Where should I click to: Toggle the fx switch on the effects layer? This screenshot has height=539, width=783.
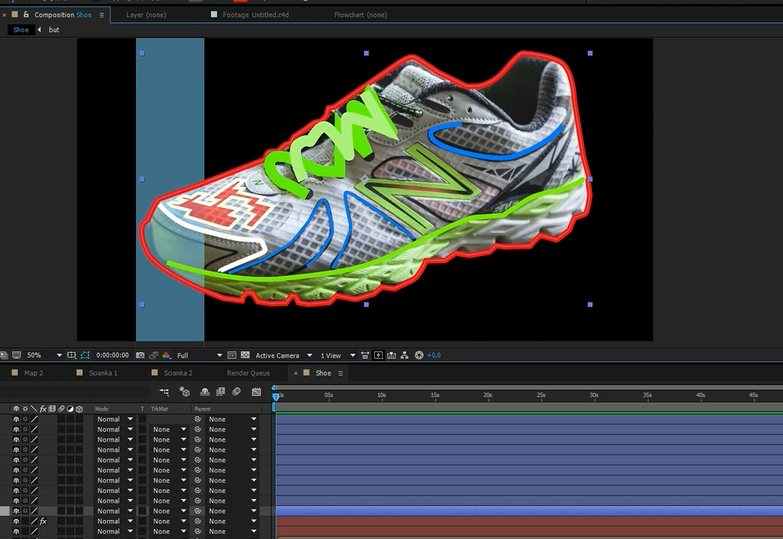click(43, 521)
